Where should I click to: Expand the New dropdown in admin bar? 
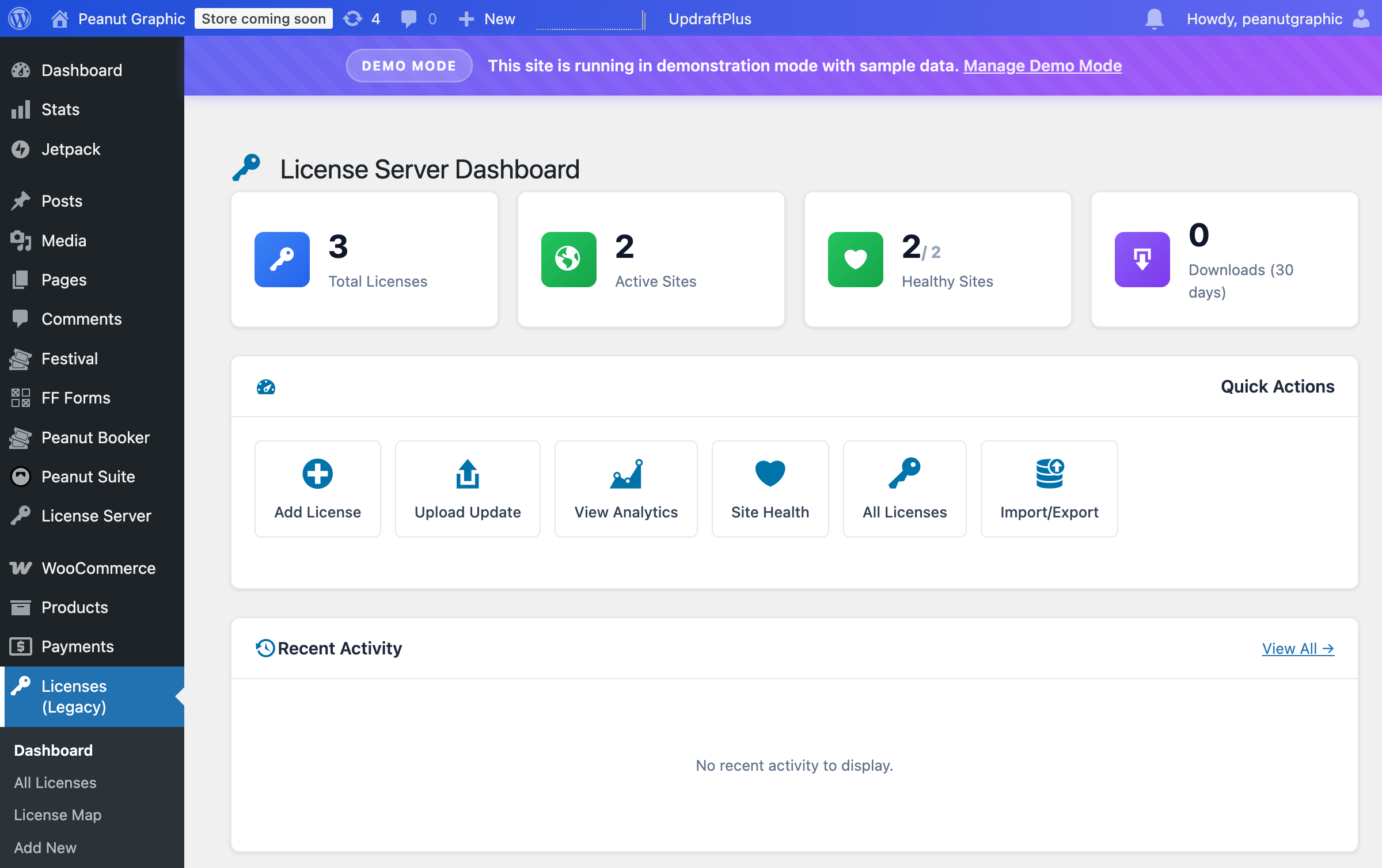pos(487,18)
